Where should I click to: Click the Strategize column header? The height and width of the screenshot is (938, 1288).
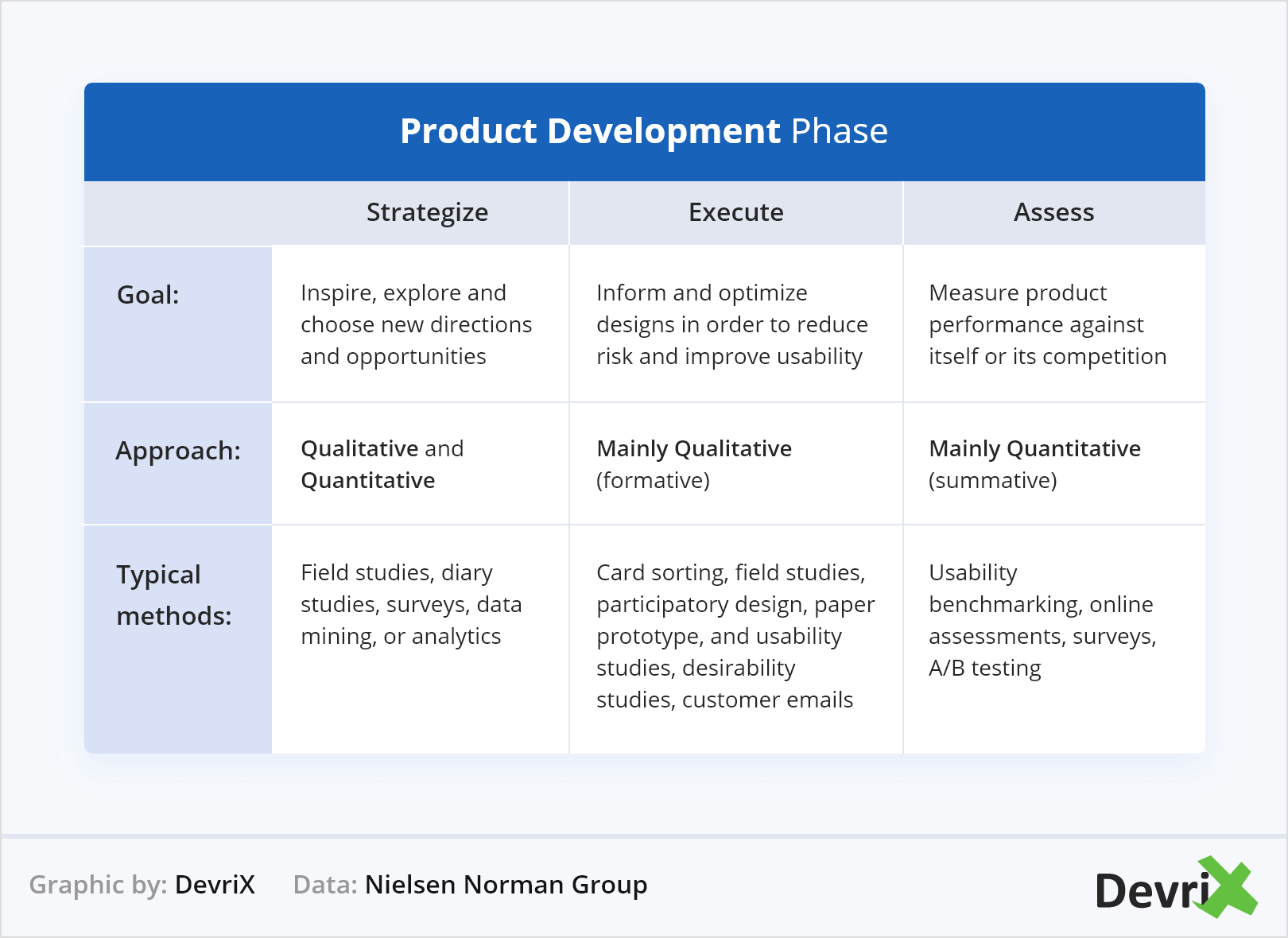[427, 212]
